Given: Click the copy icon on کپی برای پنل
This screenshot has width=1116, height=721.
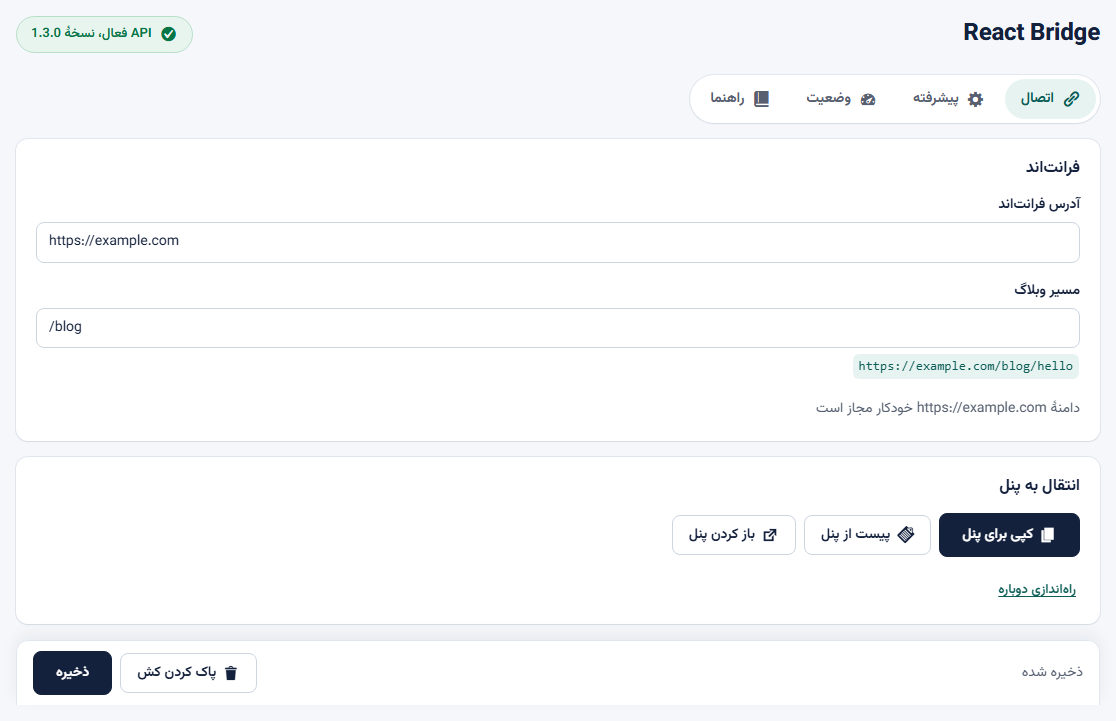Looking at the screenshot, I should click(x=1048, y=535).
